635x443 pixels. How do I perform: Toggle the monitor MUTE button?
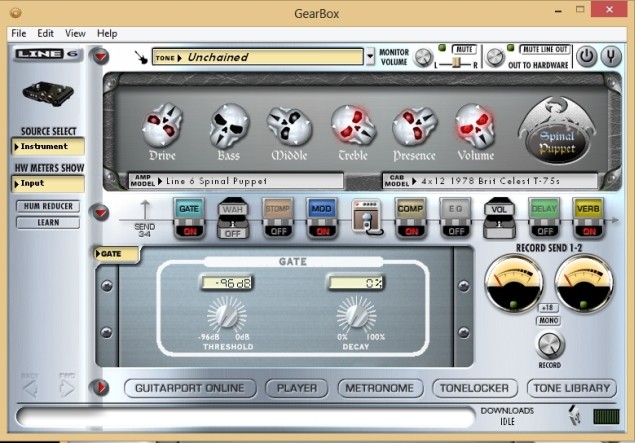point(464,49)
